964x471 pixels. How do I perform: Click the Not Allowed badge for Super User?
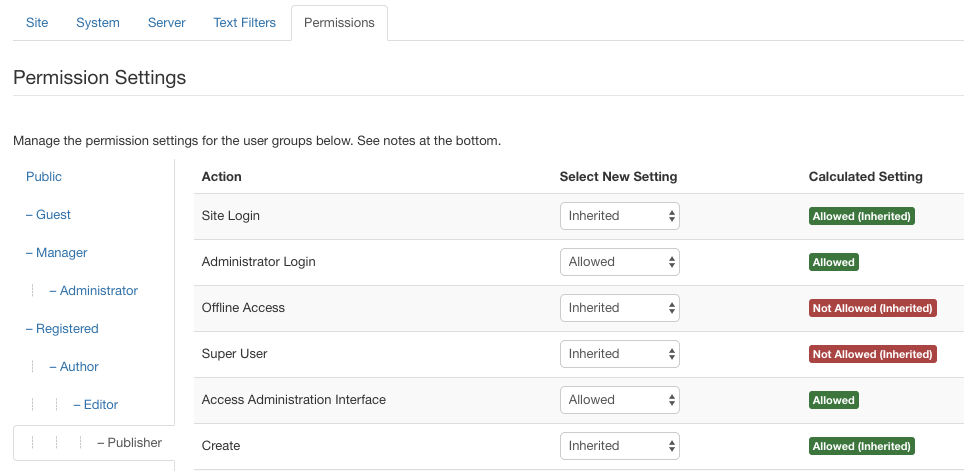(x=872, y=354)
